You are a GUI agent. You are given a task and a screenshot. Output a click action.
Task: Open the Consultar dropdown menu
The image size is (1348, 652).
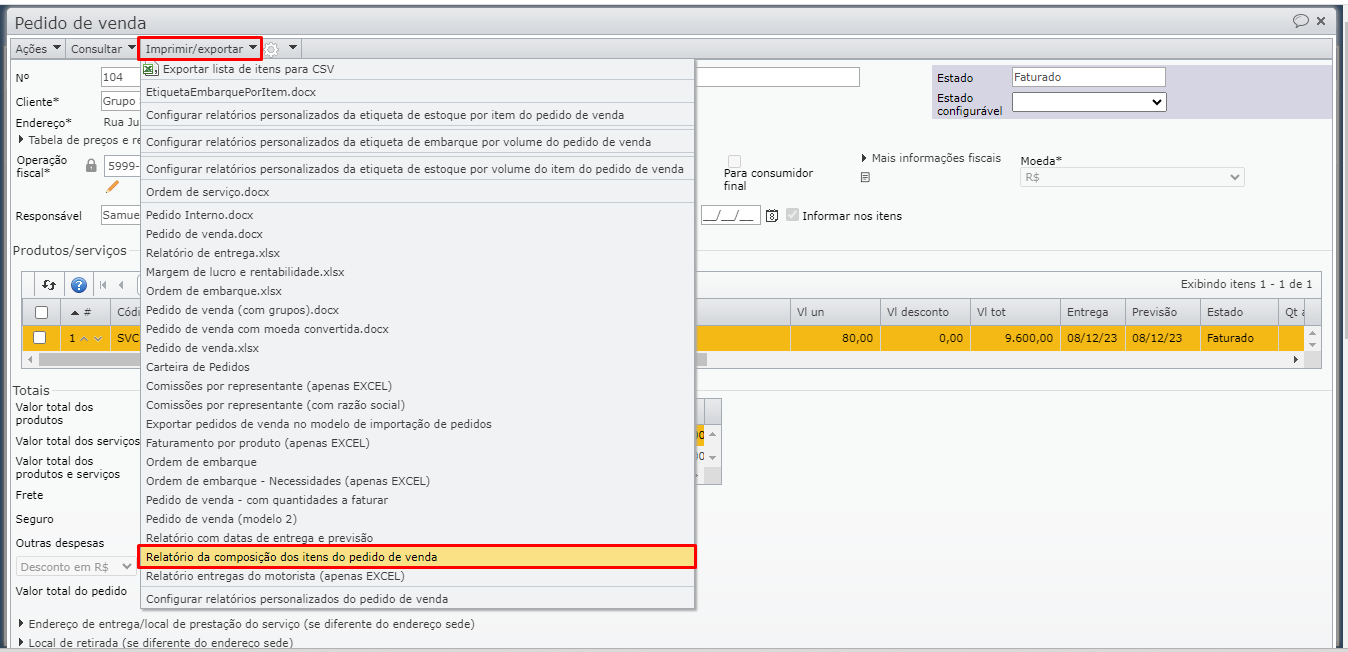[103, 48]
